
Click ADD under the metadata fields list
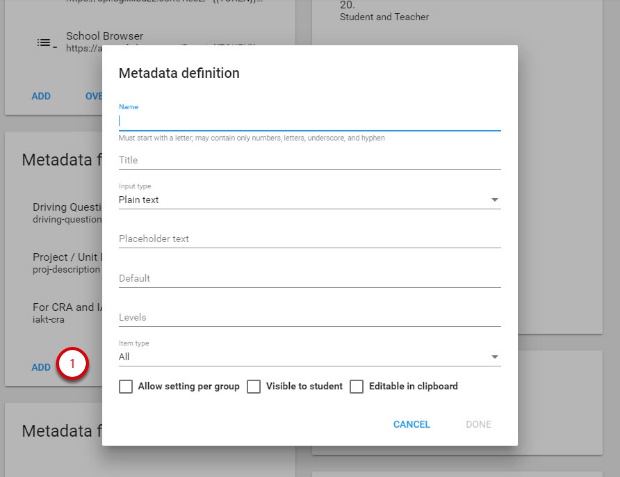[x=41, y=368]
